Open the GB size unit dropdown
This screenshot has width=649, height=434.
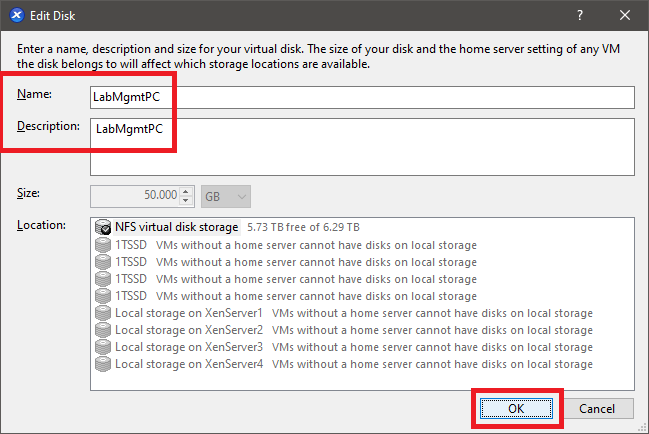click(x=226, y=195)
